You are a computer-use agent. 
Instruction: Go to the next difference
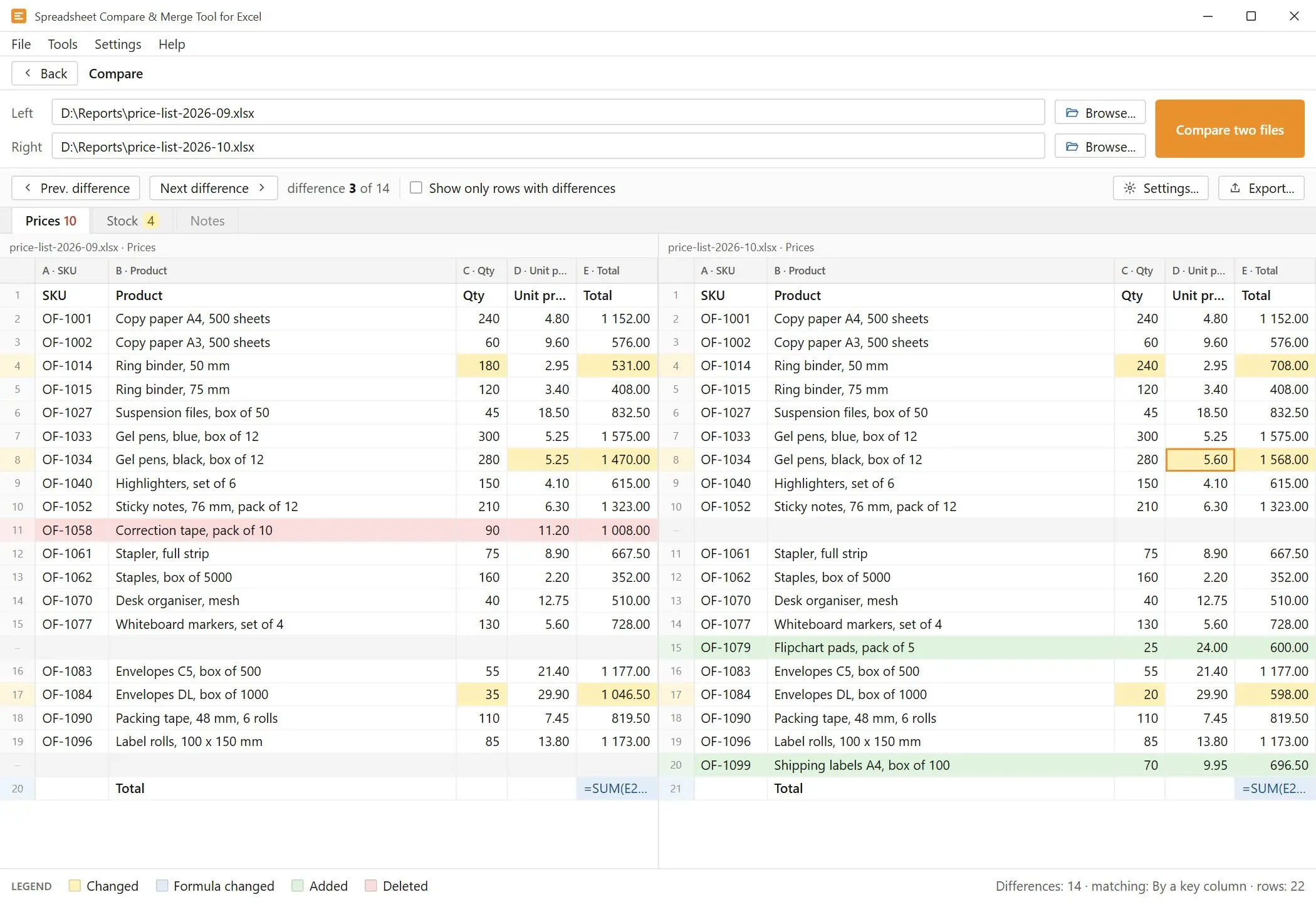213,188
